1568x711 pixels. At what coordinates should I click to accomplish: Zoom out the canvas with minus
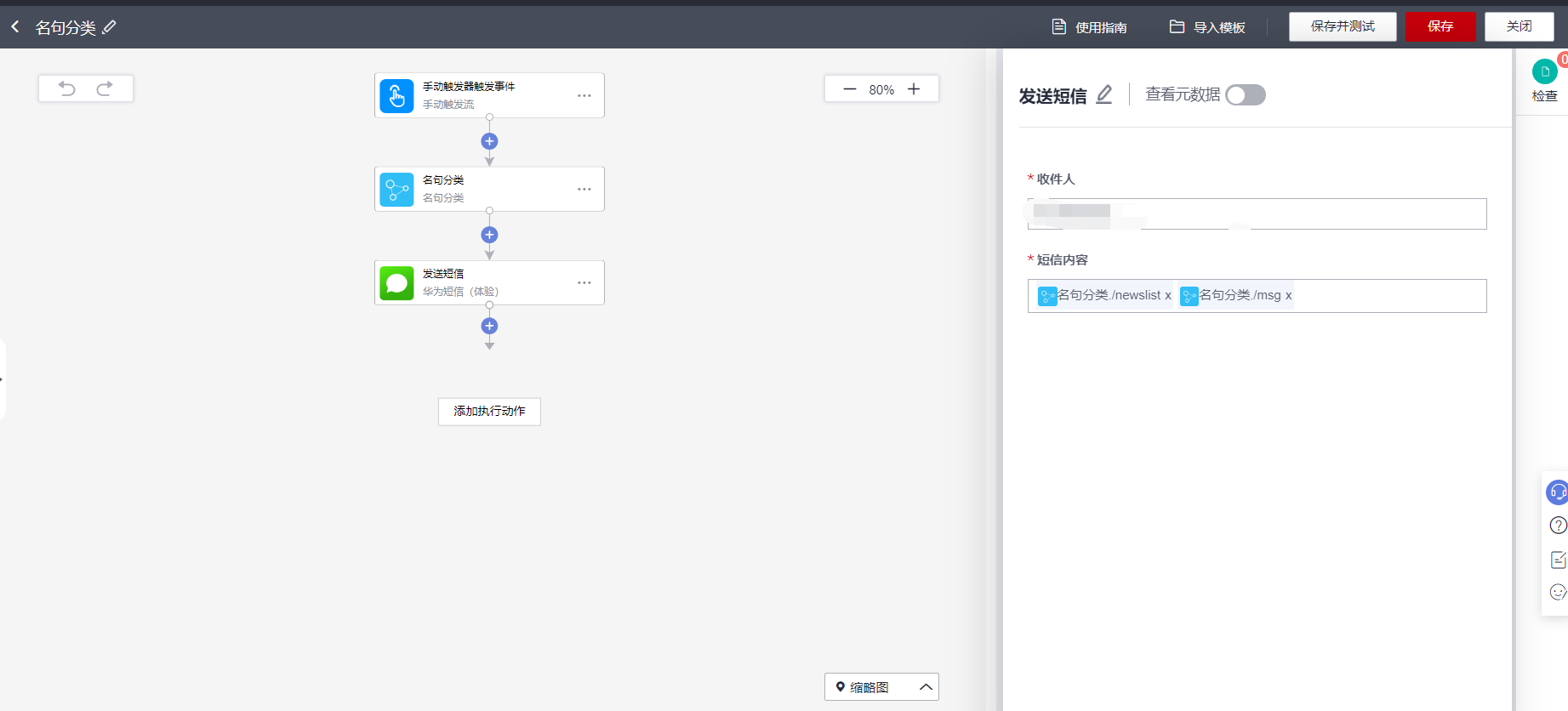[849, 89]
